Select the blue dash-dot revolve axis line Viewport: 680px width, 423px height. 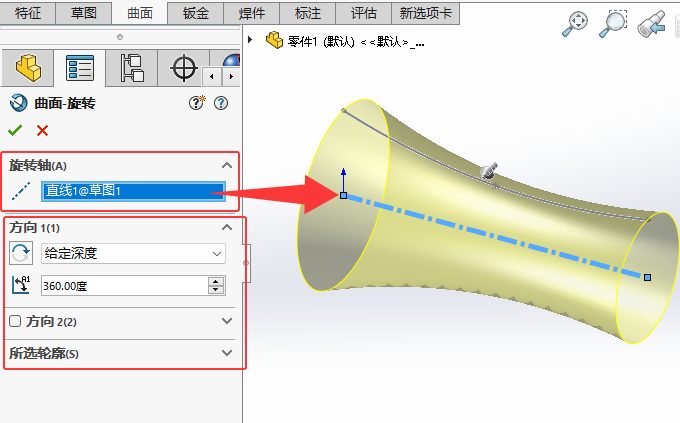coord(495,236)
